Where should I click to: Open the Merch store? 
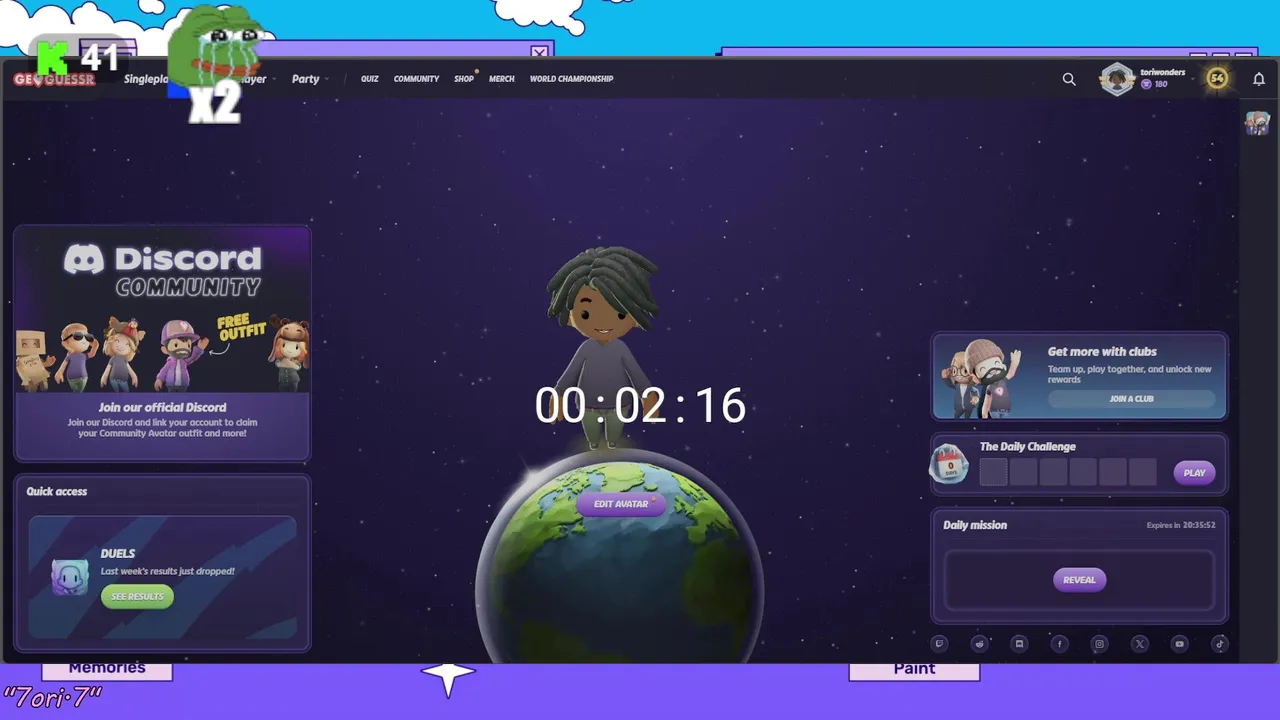[x=502, y=79]
